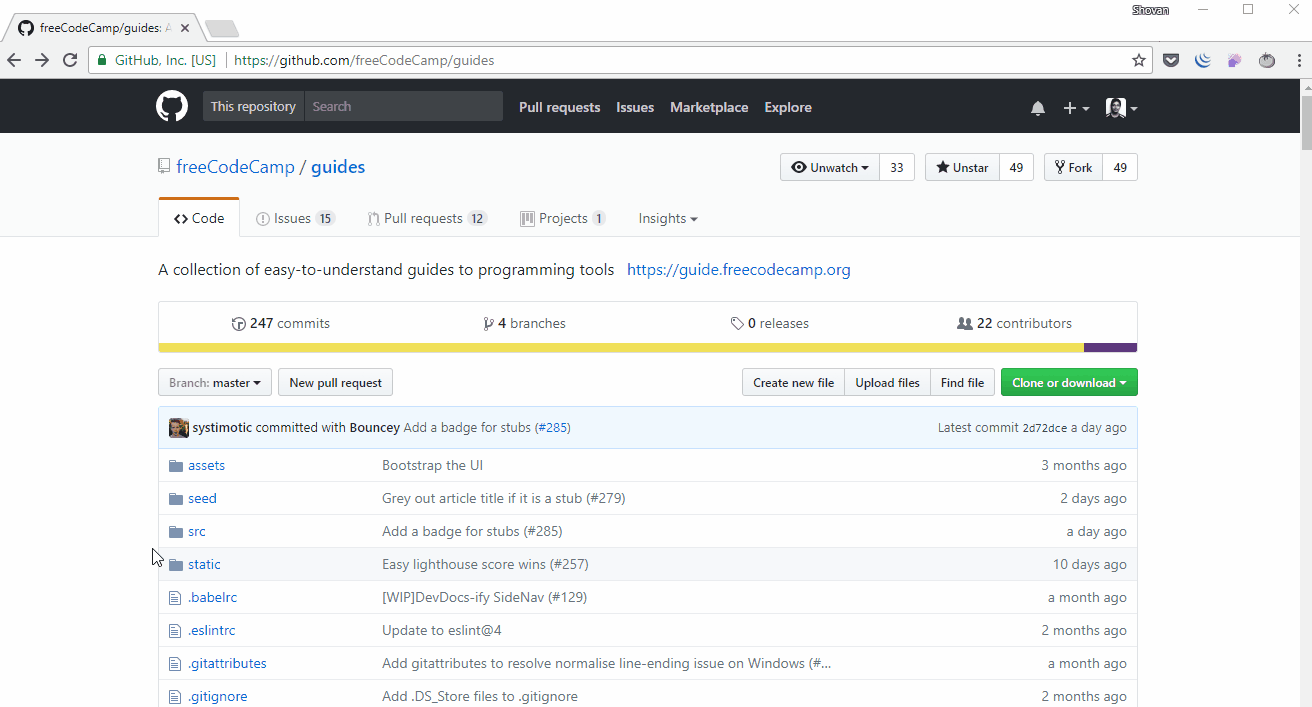Screen dimensions: 1312x707
Task: View the 49 forks count
Action: click(1120, 168)
